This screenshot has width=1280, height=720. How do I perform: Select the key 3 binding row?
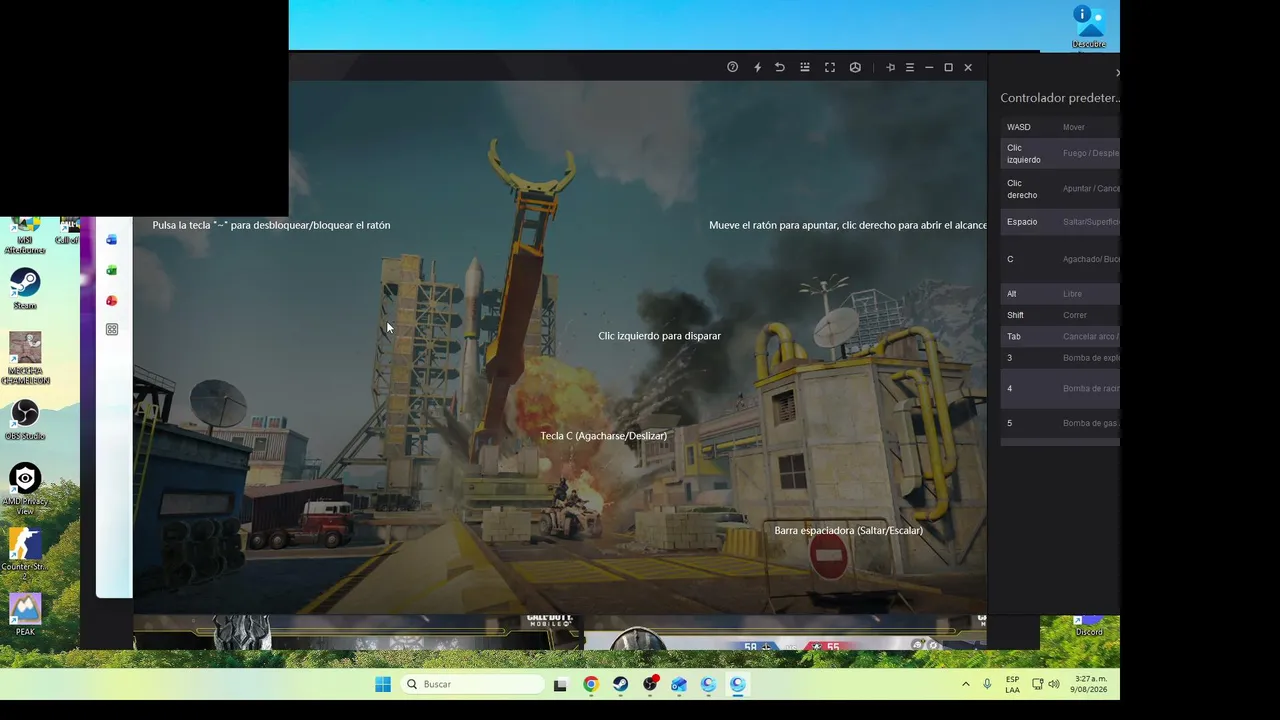pos(1060,358)
